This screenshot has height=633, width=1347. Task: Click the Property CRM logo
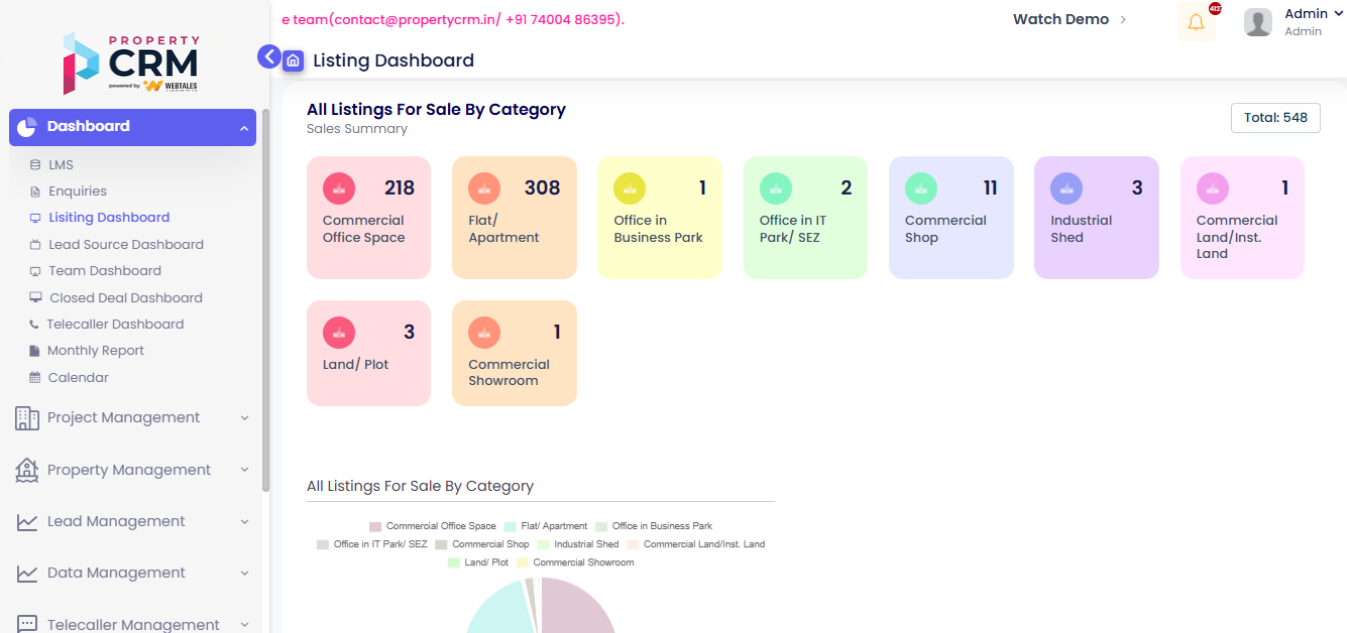click(131, 64)
